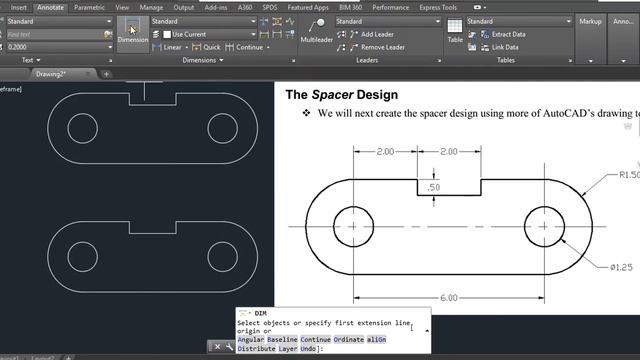Open the dimension style Standard dropdown
Viewport: 640px width, 360px height.
coord(204,21)
